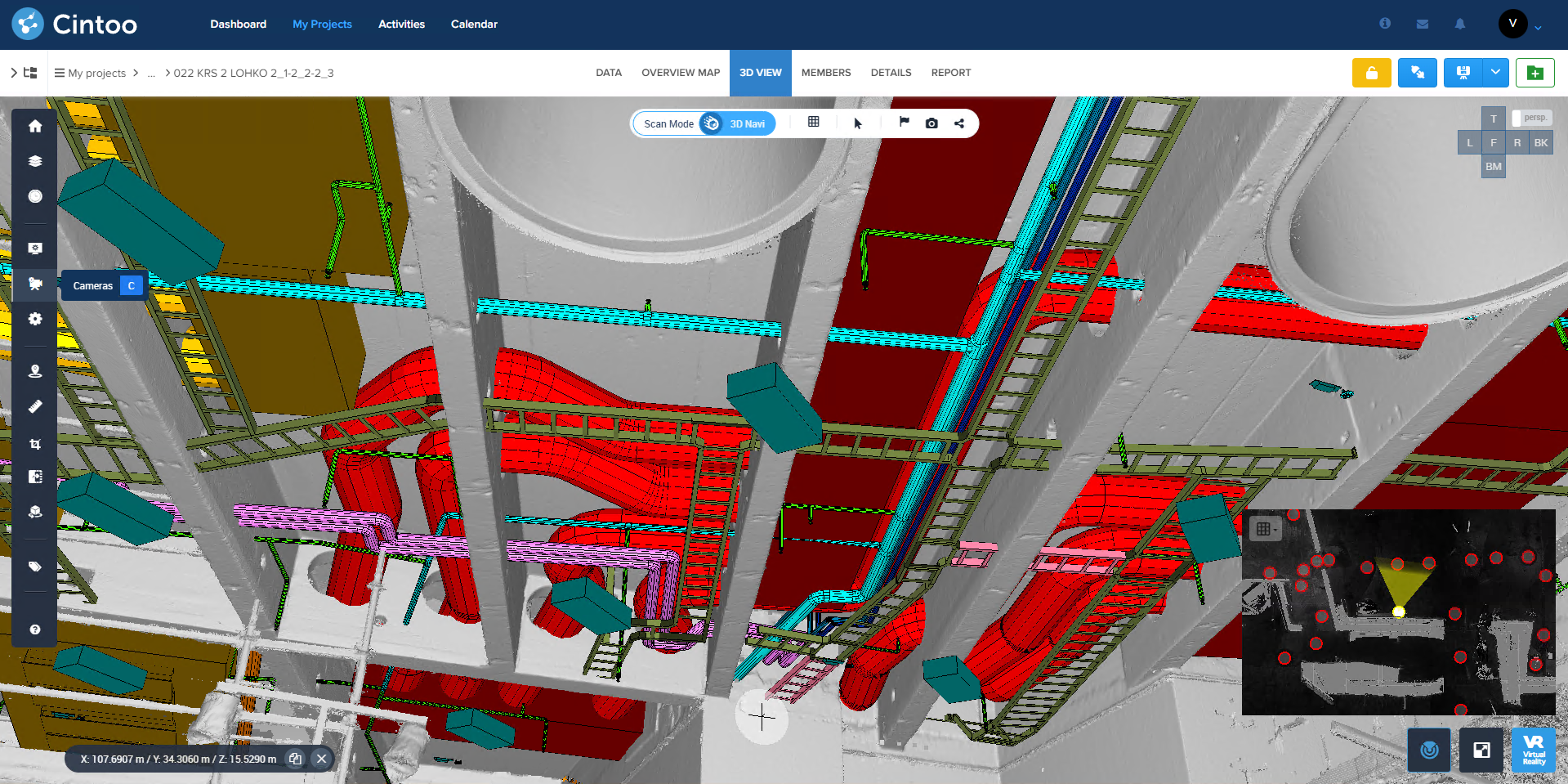The height and width of the screenshot is (784, 1568).
Task: Click the blue radar scan button near minimap
Action: 1429,750
